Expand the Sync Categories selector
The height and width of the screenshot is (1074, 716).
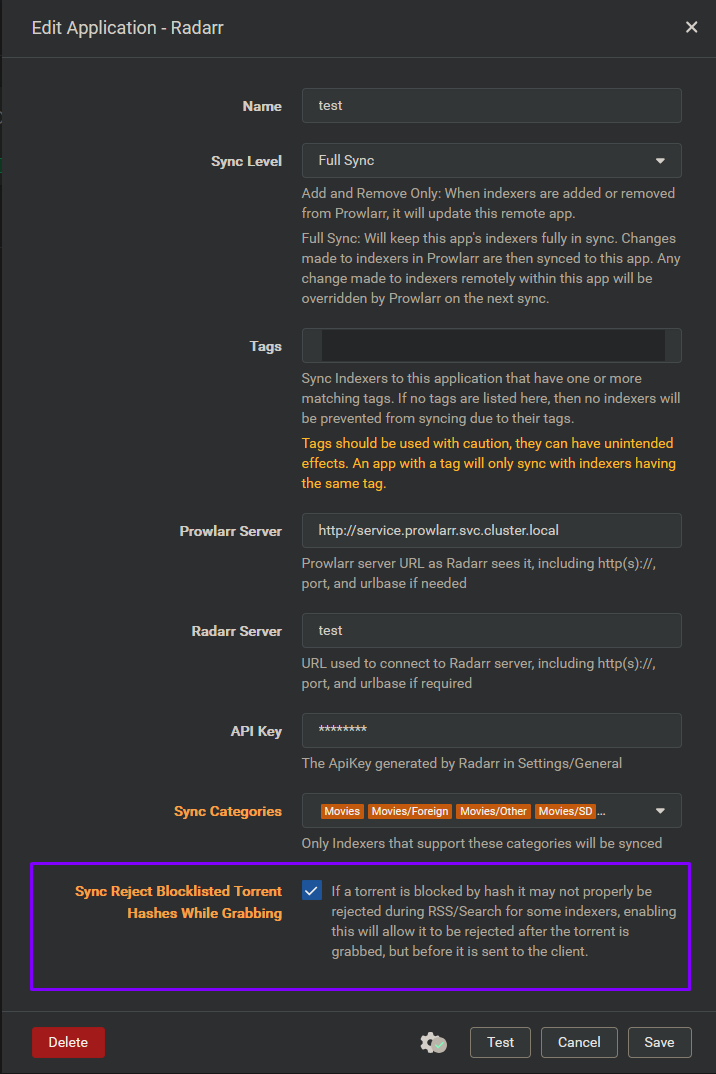[660, 810]
